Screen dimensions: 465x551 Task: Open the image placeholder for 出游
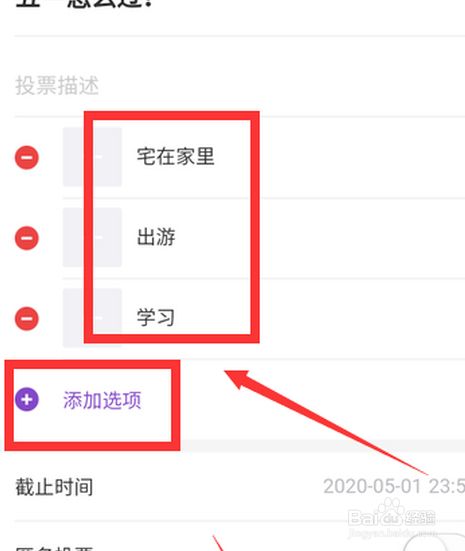92,237
